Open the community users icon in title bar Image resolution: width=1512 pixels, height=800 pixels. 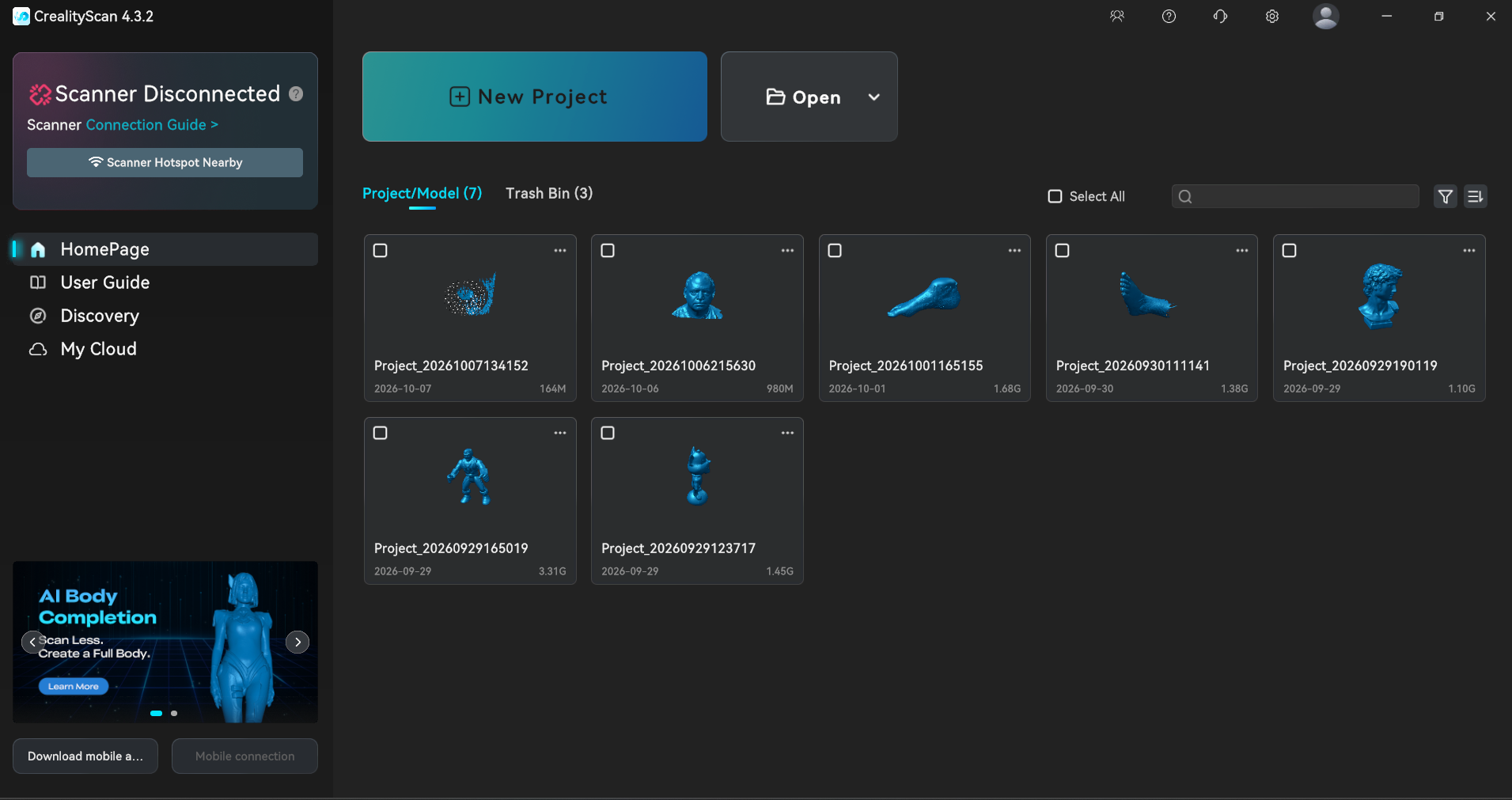click(1116, 16)
